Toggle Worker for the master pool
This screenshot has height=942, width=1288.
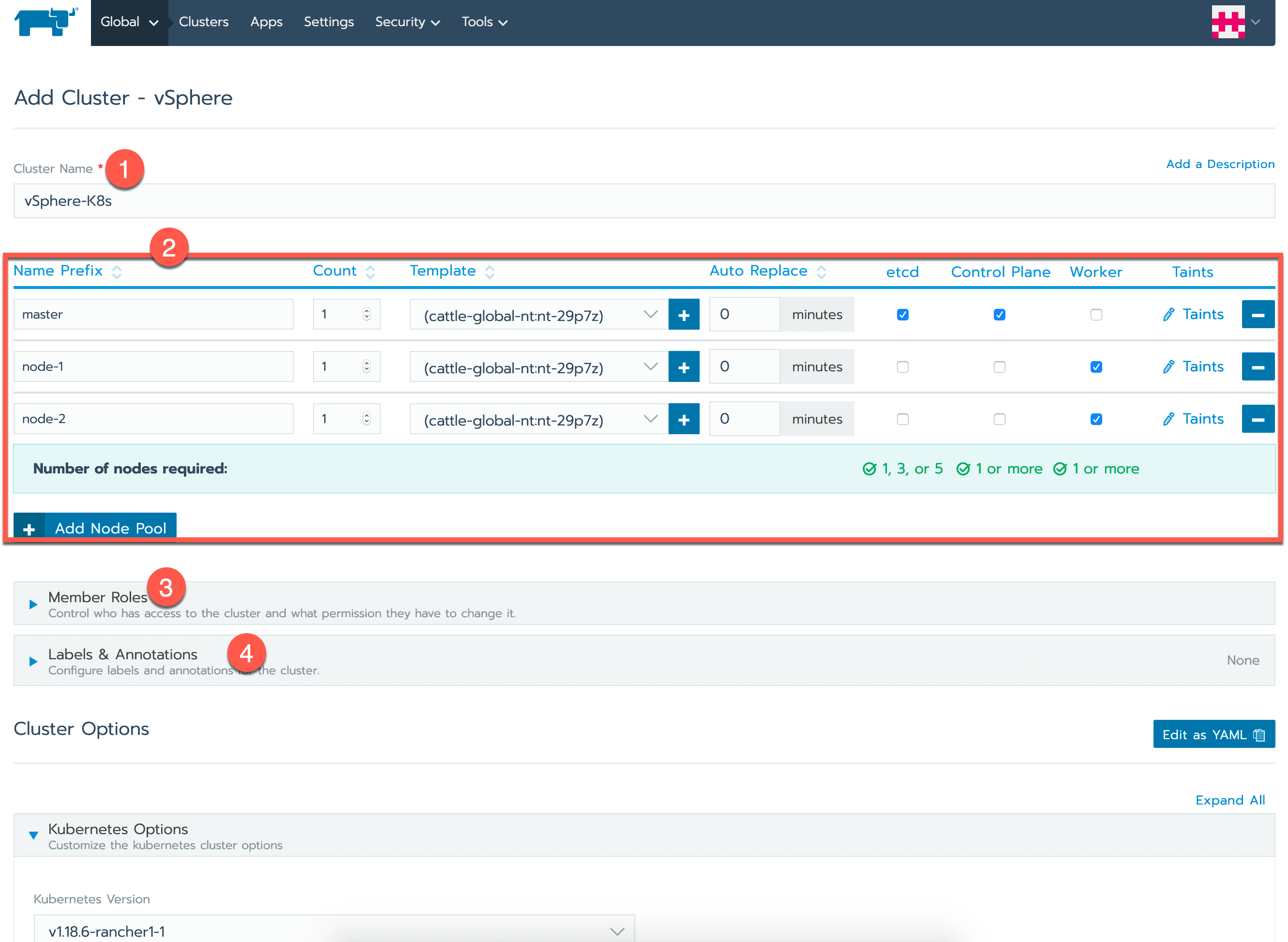(x=1096, y=315)
